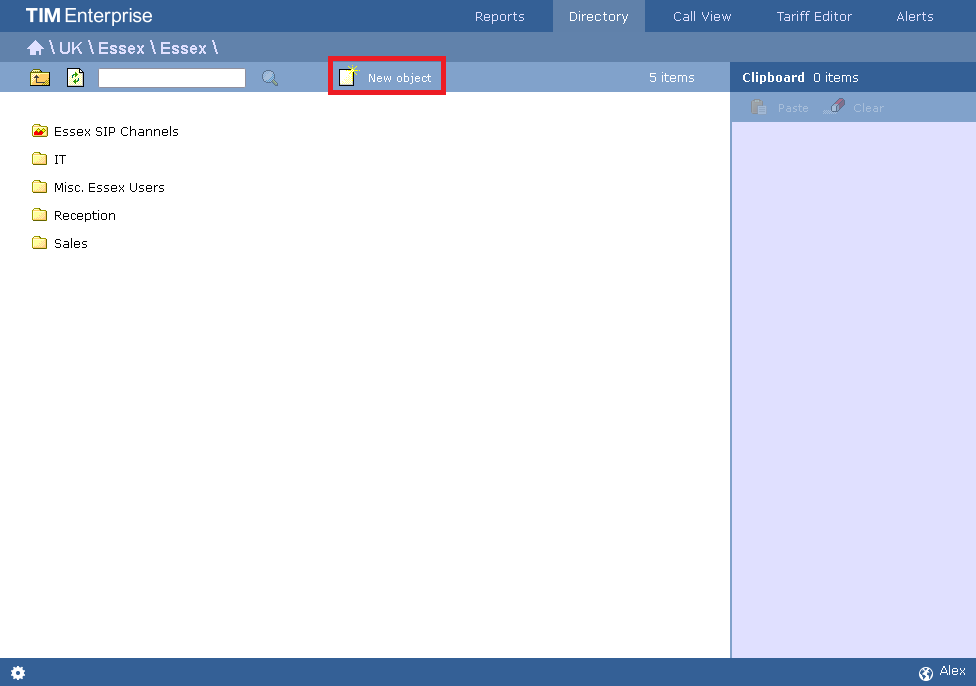
Task: Open the Call View section
Action: (x=701, y=16)
